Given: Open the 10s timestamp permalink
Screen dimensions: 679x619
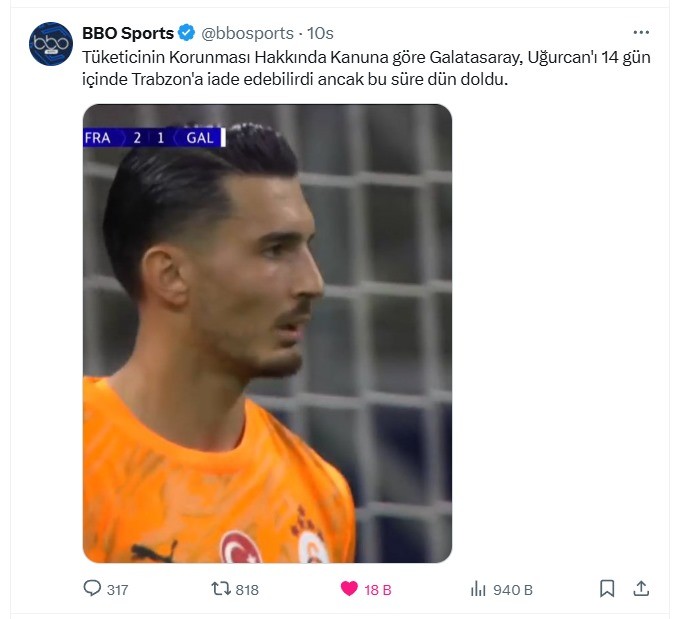Looking at the screenshot, I should coord(320,33).
